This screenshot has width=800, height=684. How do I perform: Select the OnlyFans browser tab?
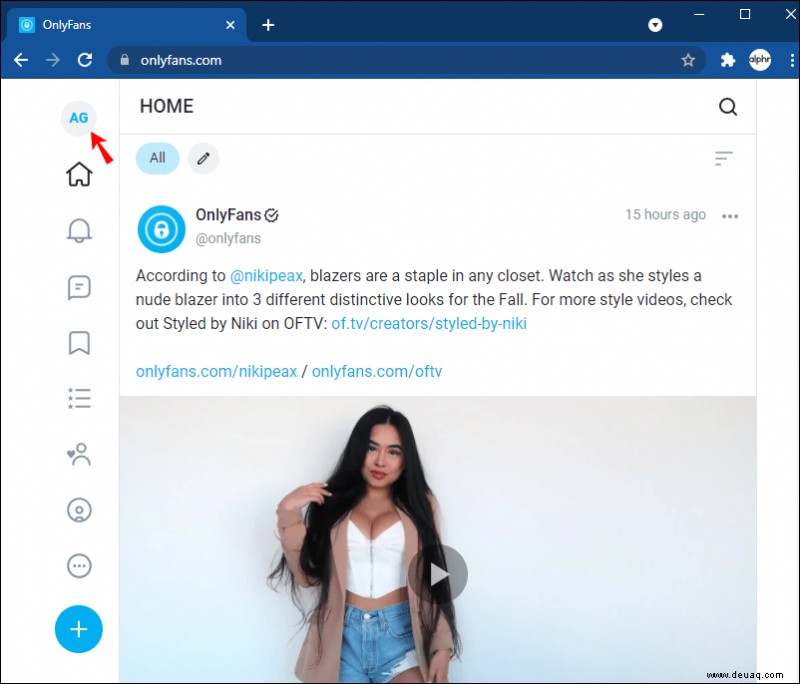(x=126, y=25)
